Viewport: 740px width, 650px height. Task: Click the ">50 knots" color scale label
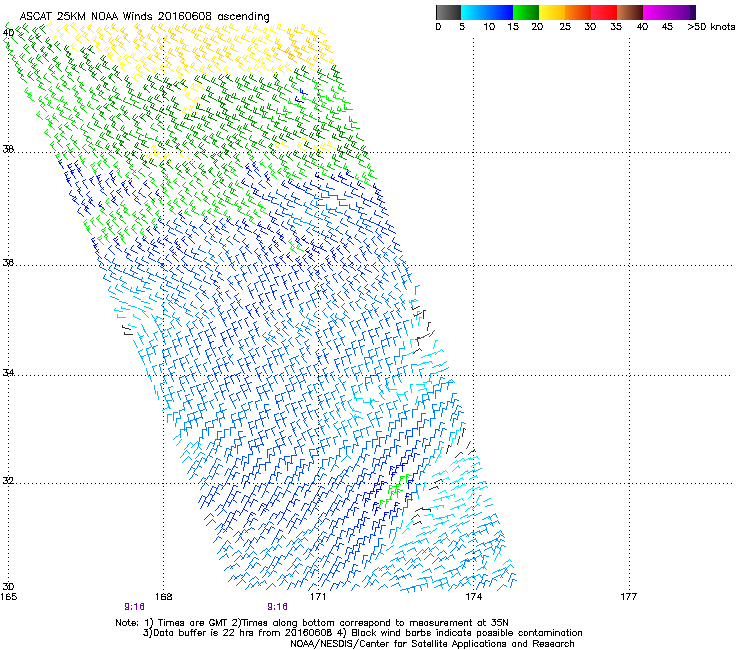pyautogui.click(x=711, y=27)
